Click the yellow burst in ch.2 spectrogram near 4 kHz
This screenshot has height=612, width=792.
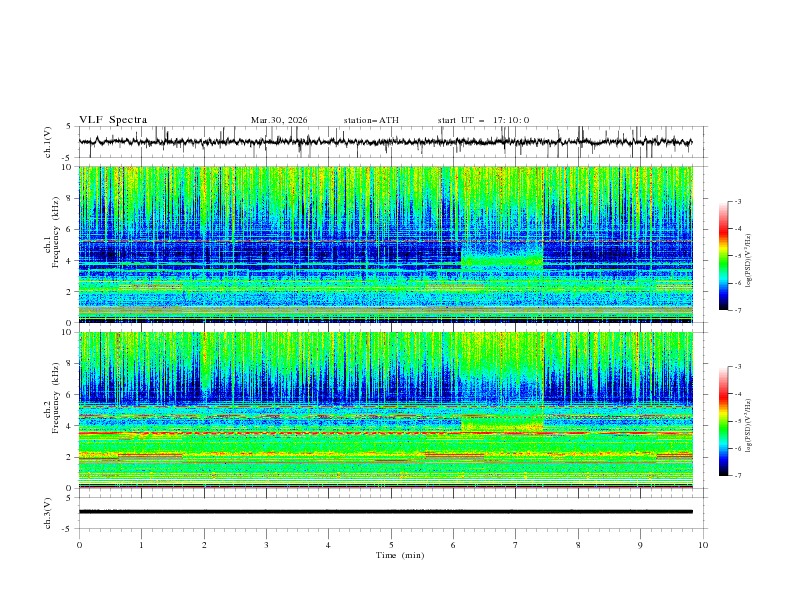tap(502, 425)
